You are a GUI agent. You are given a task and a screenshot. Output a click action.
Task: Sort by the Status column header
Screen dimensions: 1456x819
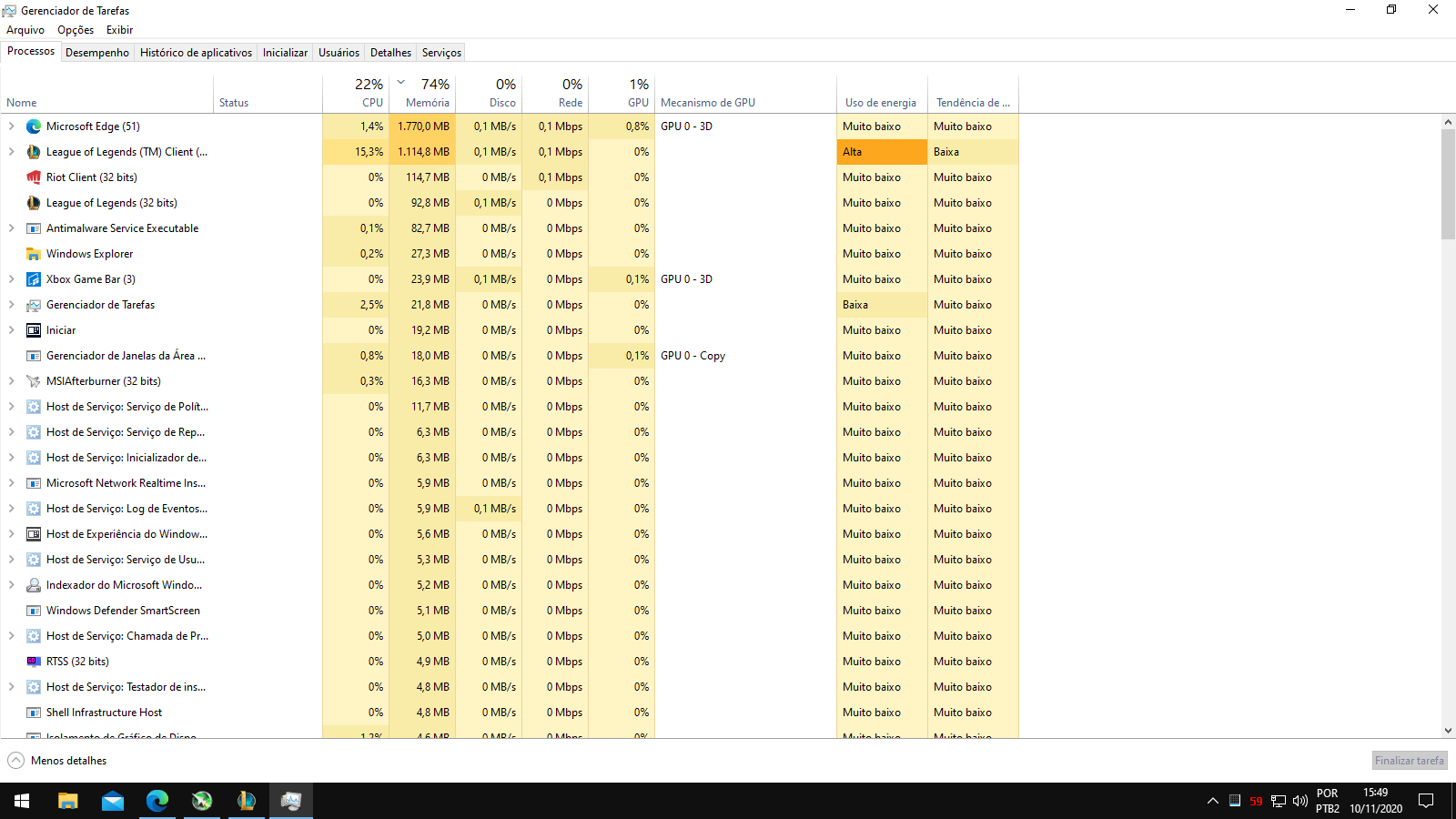click(x=268, y=94)
